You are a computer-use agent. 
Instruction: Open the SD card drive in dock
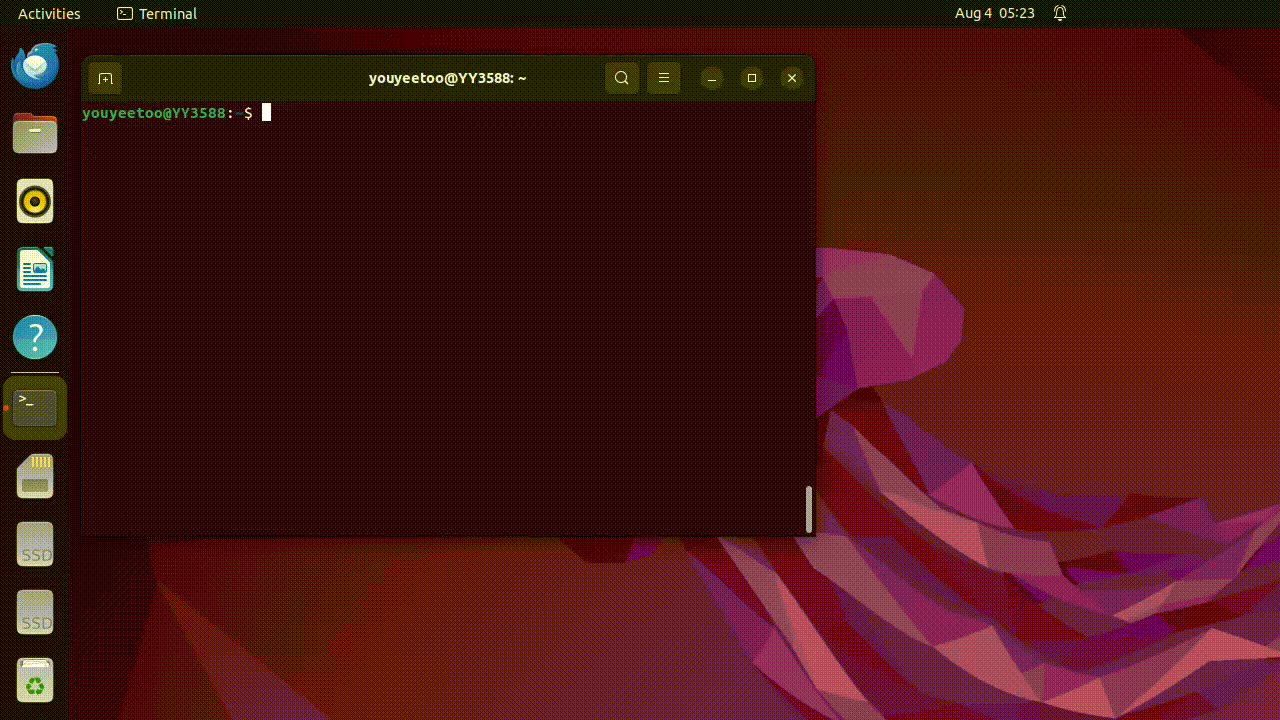pos(35,477)
